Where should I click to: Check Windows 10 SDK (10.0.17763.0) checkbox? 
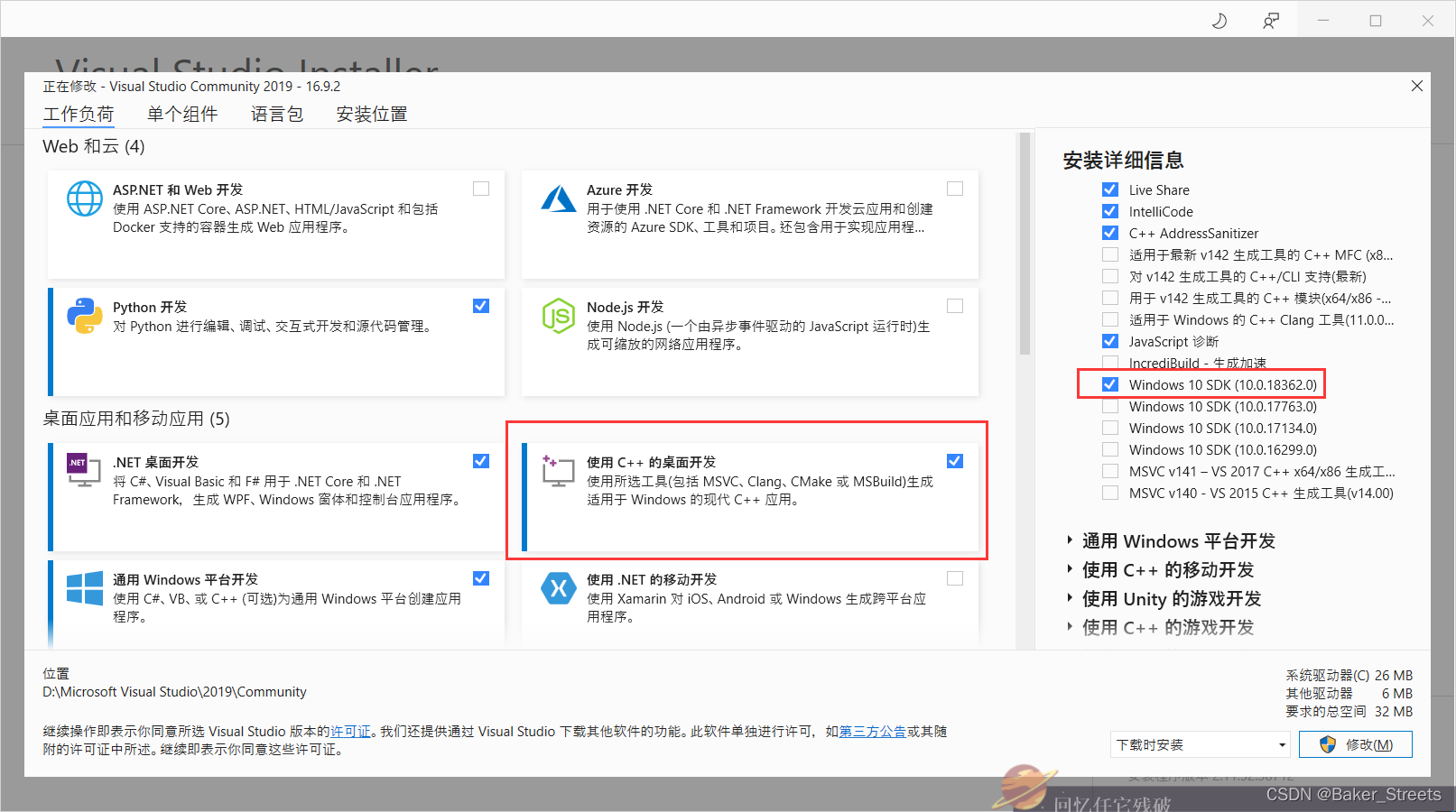coord(1110,406)
